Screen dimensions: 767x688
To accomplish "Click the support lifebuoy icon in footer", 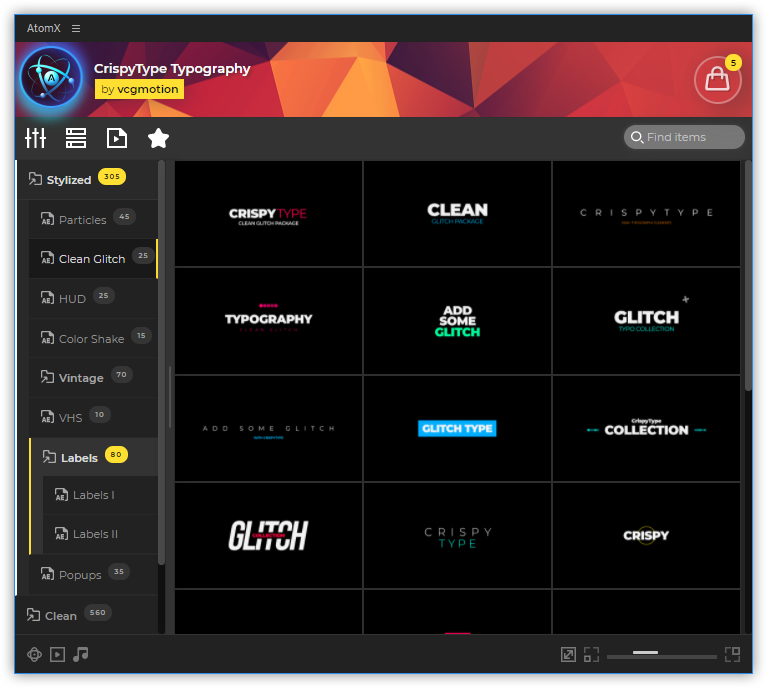I will (34, 654).
